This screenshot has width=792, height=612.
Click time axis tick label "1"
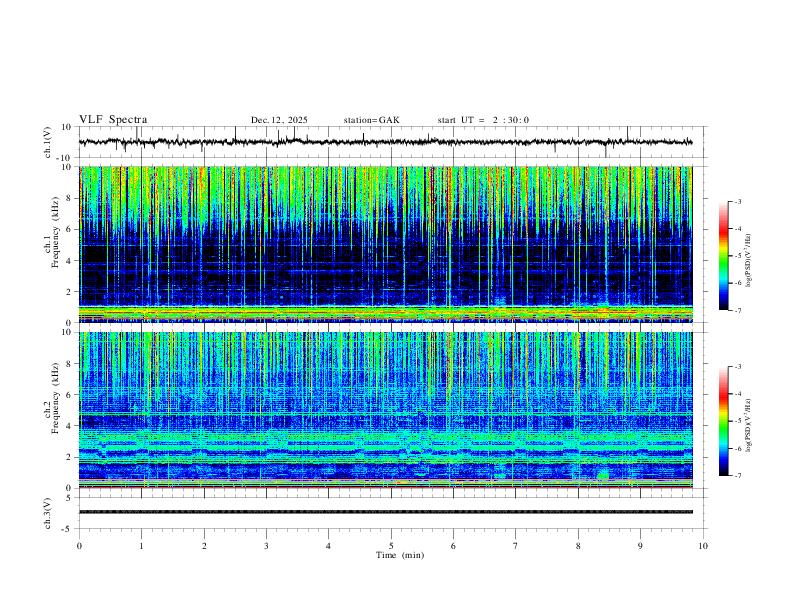141,546
